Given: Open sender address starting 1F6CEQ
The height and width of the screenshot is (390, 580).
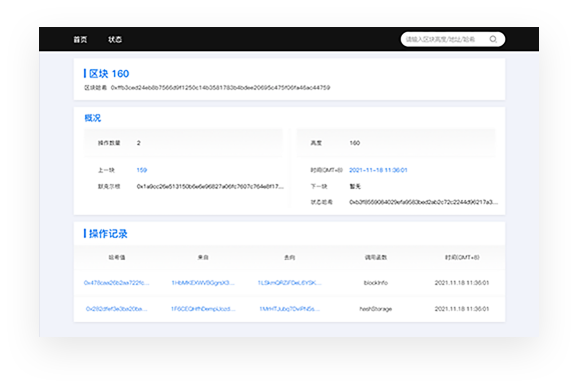Looking at the screenshot, I should (203, 309).
